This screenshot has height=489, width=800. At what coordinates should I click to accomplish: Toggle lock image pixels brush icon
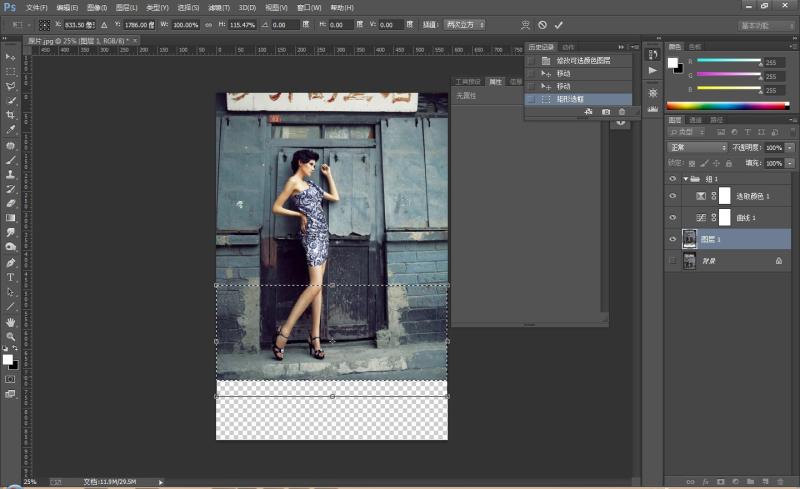[704, 163]
